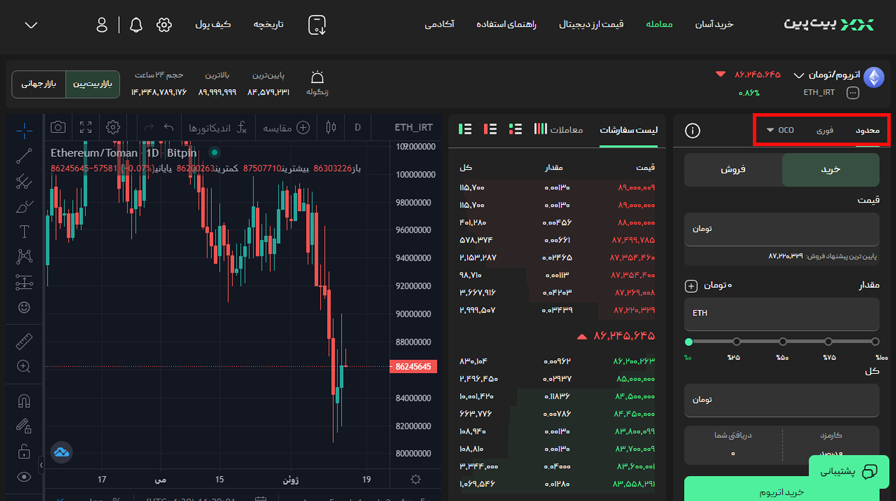Toggle magnet mode on chart
896x501 pixels.
(x=24, y=401)
